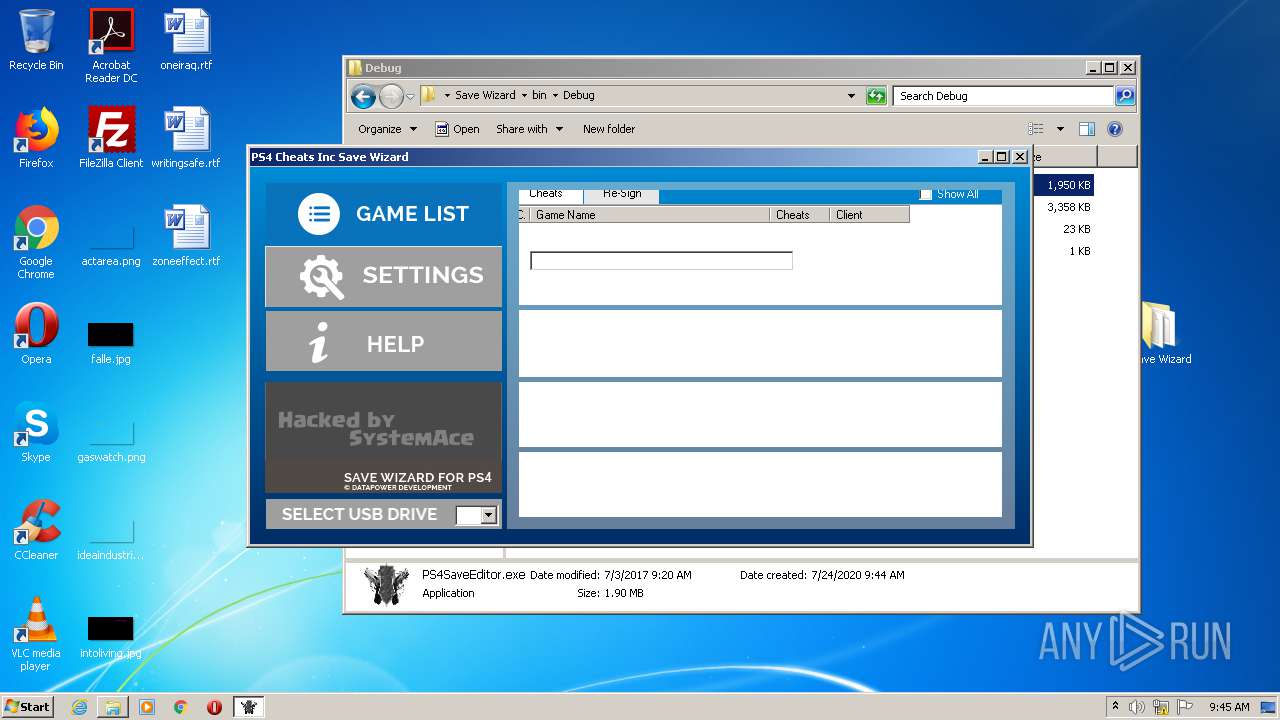Open Opera desktop shortcut
Screen dimensions: 1280x720
click(36, 334)
